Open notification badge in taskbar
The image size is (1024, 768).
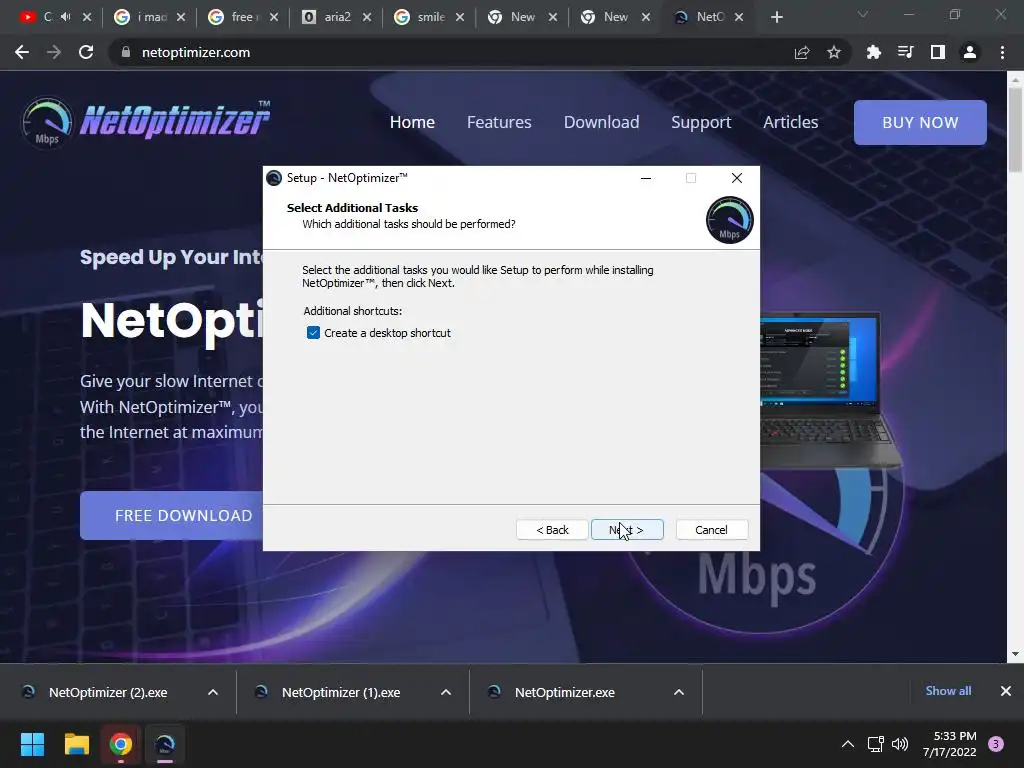point(996,744)
